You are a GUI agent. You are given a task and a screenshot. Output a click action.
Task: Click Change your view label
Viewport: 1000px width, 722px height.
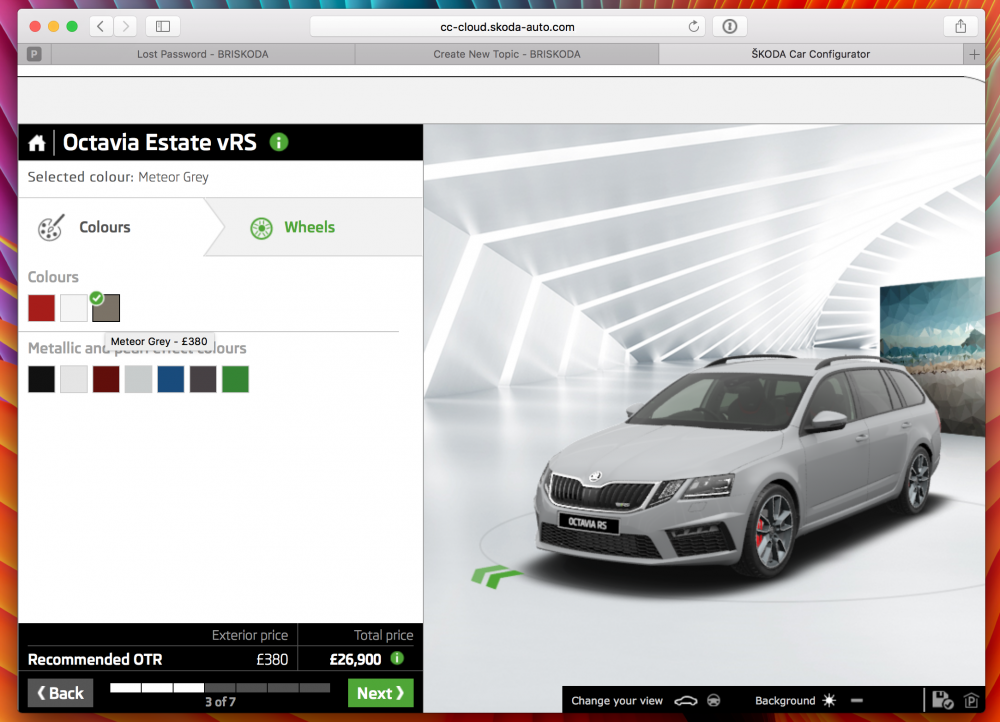tap(617, 700)
